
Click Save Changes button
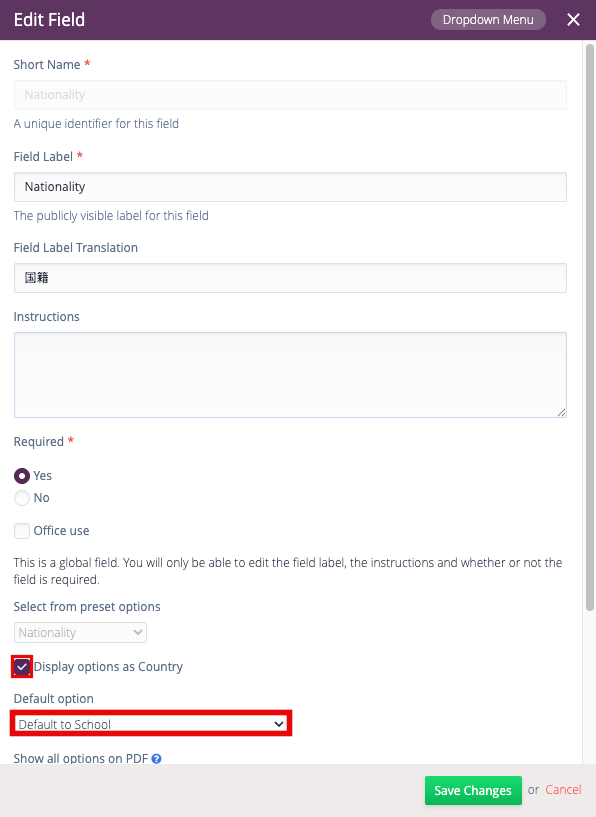pos(473,790)
